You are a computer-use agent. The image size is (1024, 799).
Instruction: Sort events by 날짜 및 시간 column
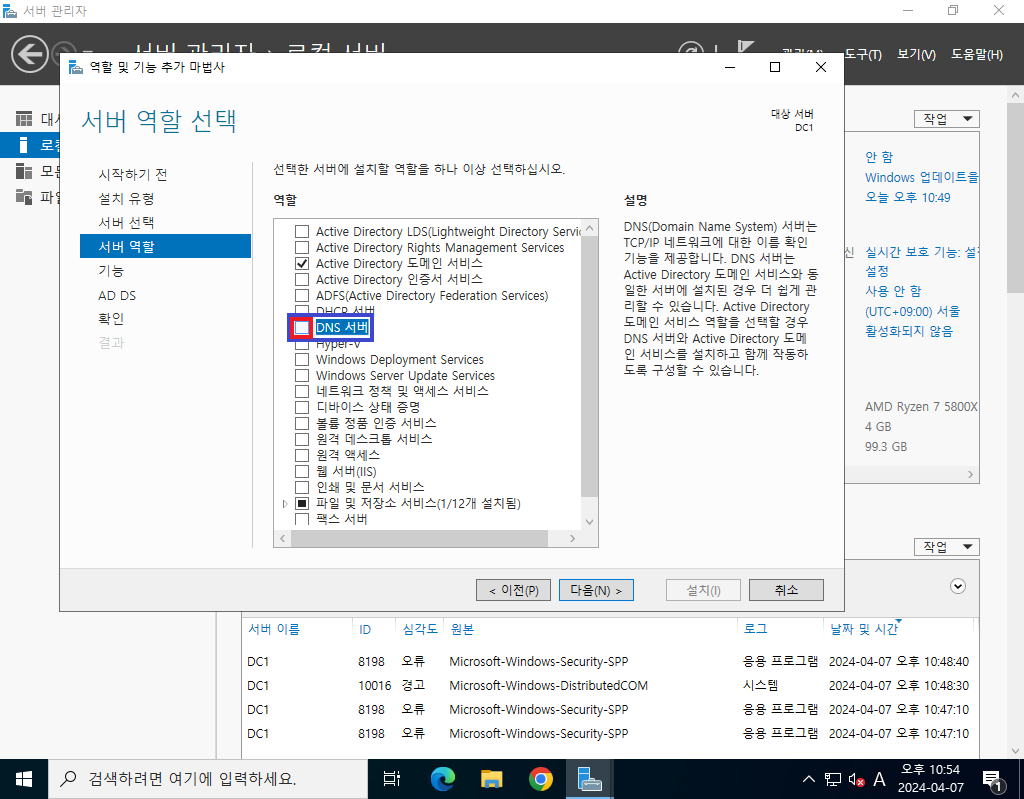(864, 629)
